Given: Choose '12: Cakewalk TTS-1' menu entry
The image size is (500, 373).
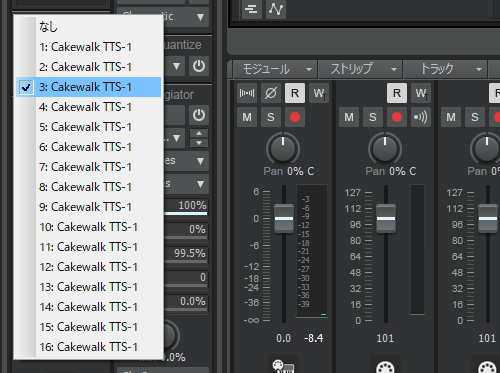Looking at the screenshot, I should pyautogui.click(x=88, y=267).
